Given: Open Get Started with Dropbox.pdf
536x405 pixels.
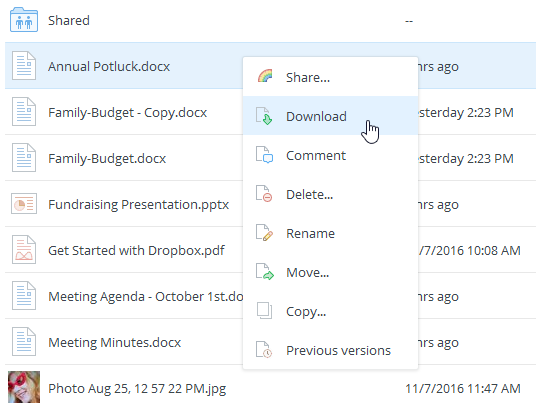Looking at the screenshot, I should (x=136, y=251).
